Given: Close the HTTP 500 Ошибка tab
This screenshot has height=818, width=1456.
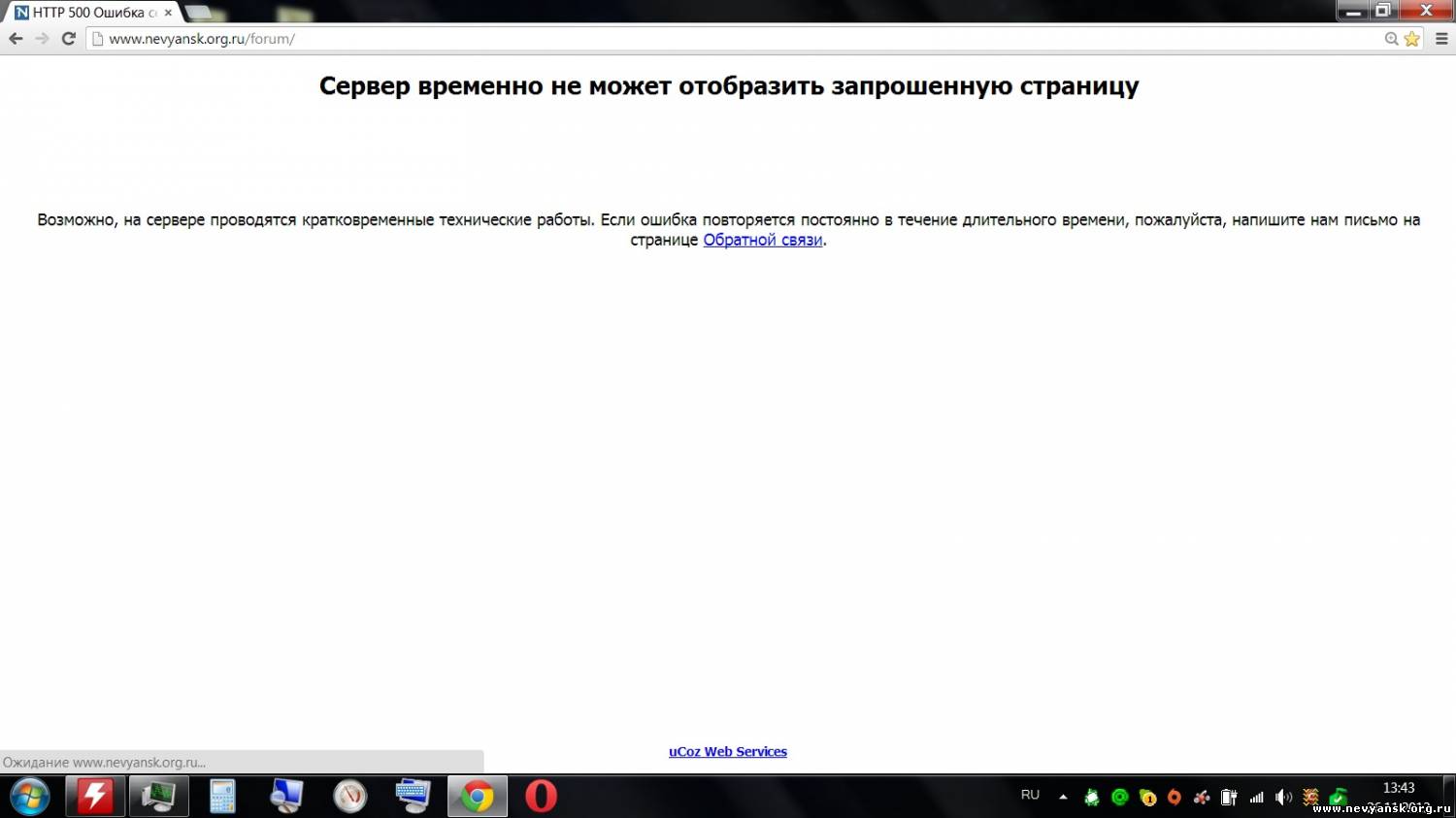Looking at the screenshot, I should click(168, 13).
